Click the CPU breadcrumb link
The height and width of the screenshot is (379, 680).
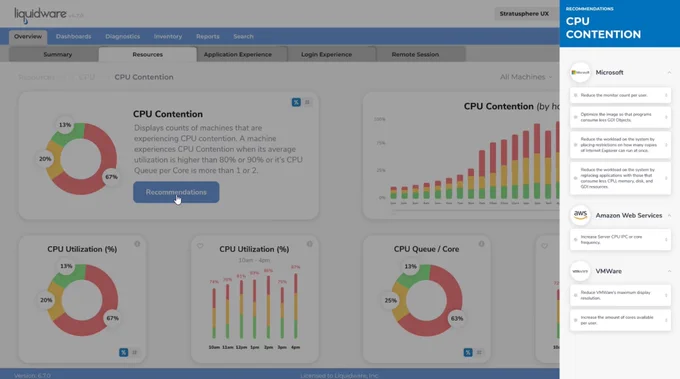click(87, 77)
